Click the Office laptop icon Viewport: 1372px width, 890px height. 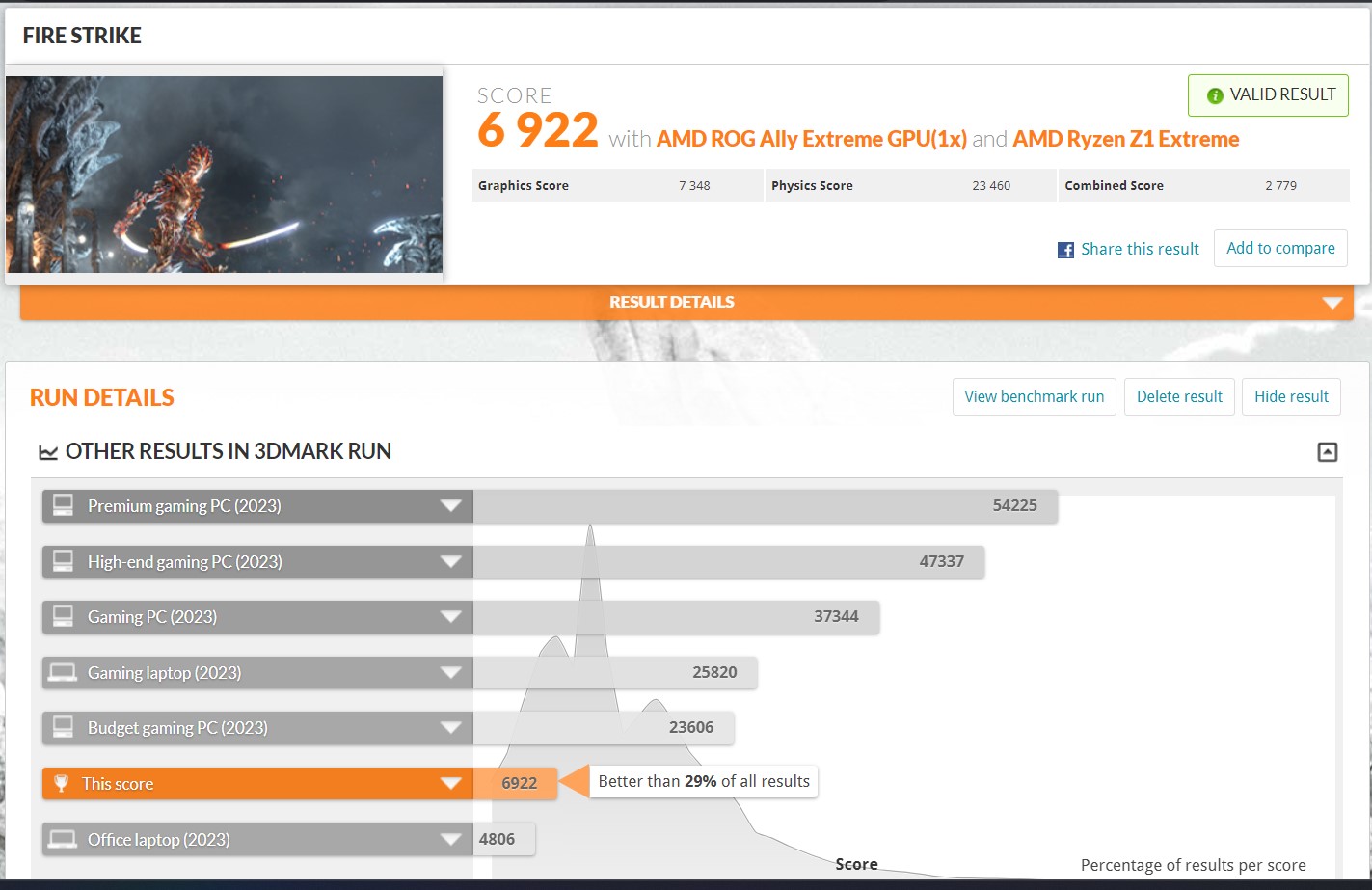64,840
